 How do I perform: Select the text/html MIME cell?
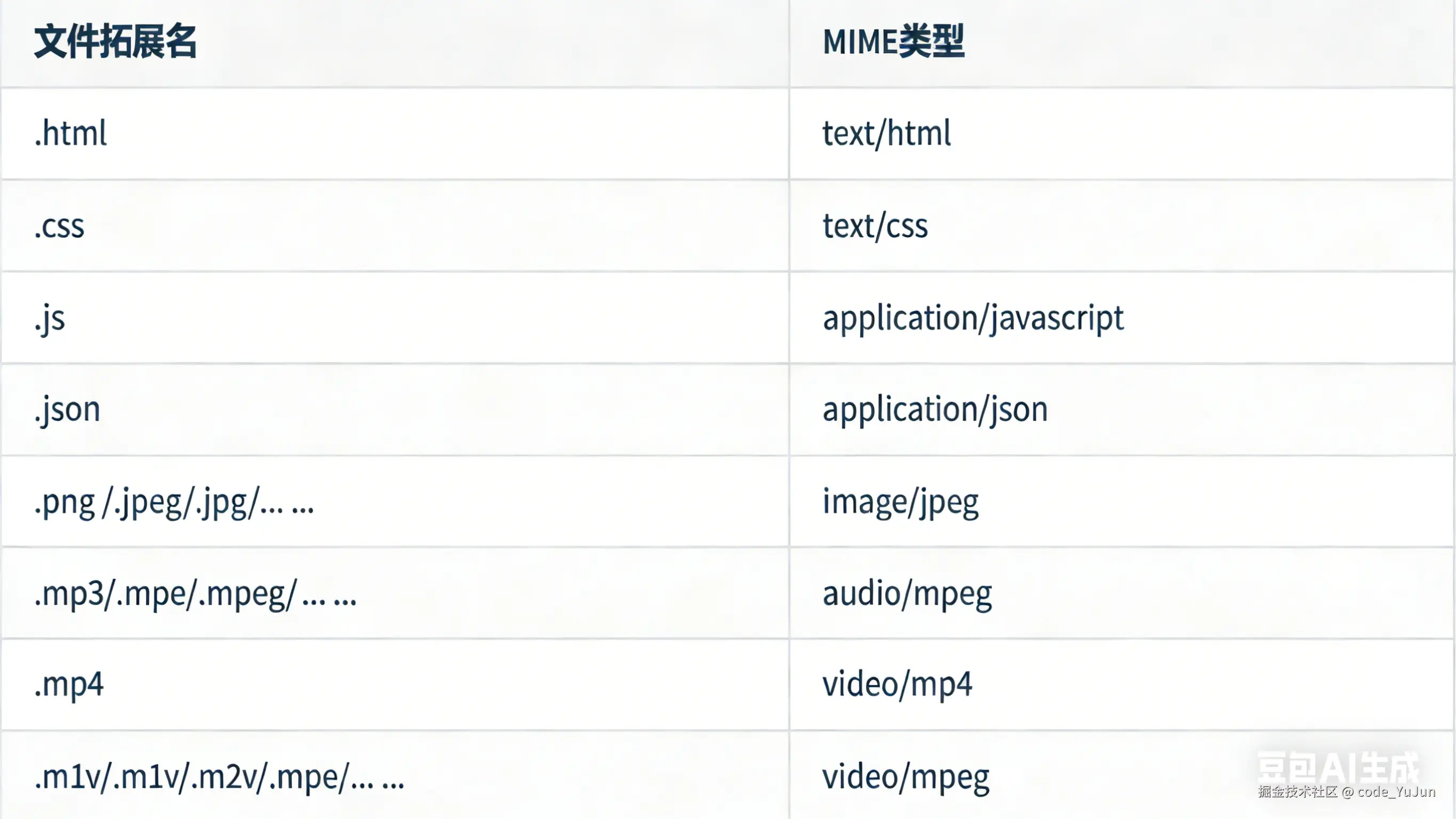click(x=886, y=134)
